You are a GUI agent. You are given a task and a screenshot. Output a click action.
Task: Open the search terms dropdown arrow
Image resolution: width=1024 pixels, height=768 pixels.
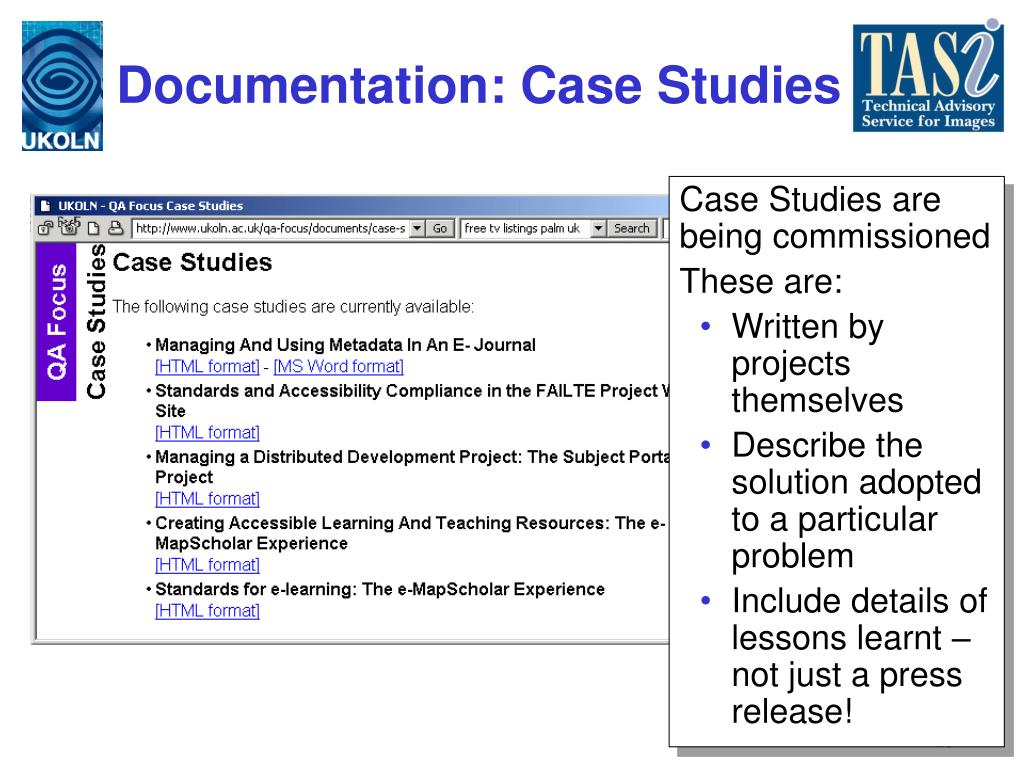[598, 229]
